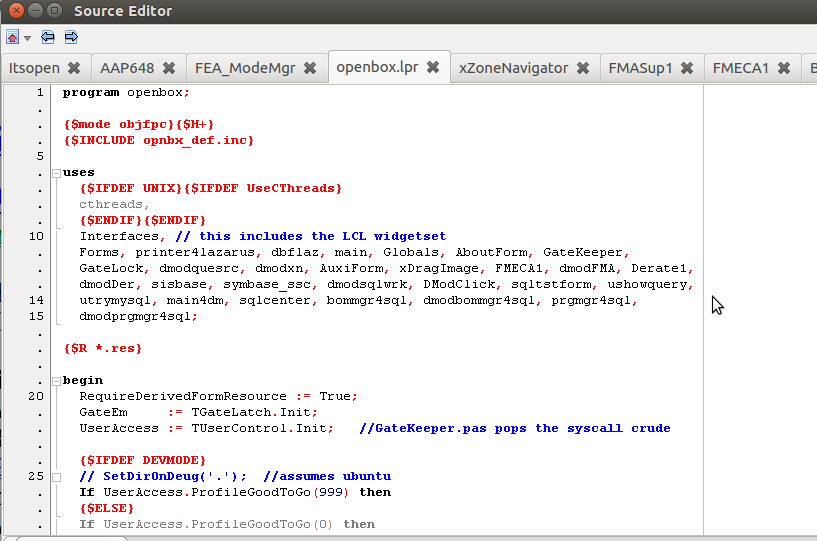Click the jump history home icon
817x541 pixels.
click(12, 37)
